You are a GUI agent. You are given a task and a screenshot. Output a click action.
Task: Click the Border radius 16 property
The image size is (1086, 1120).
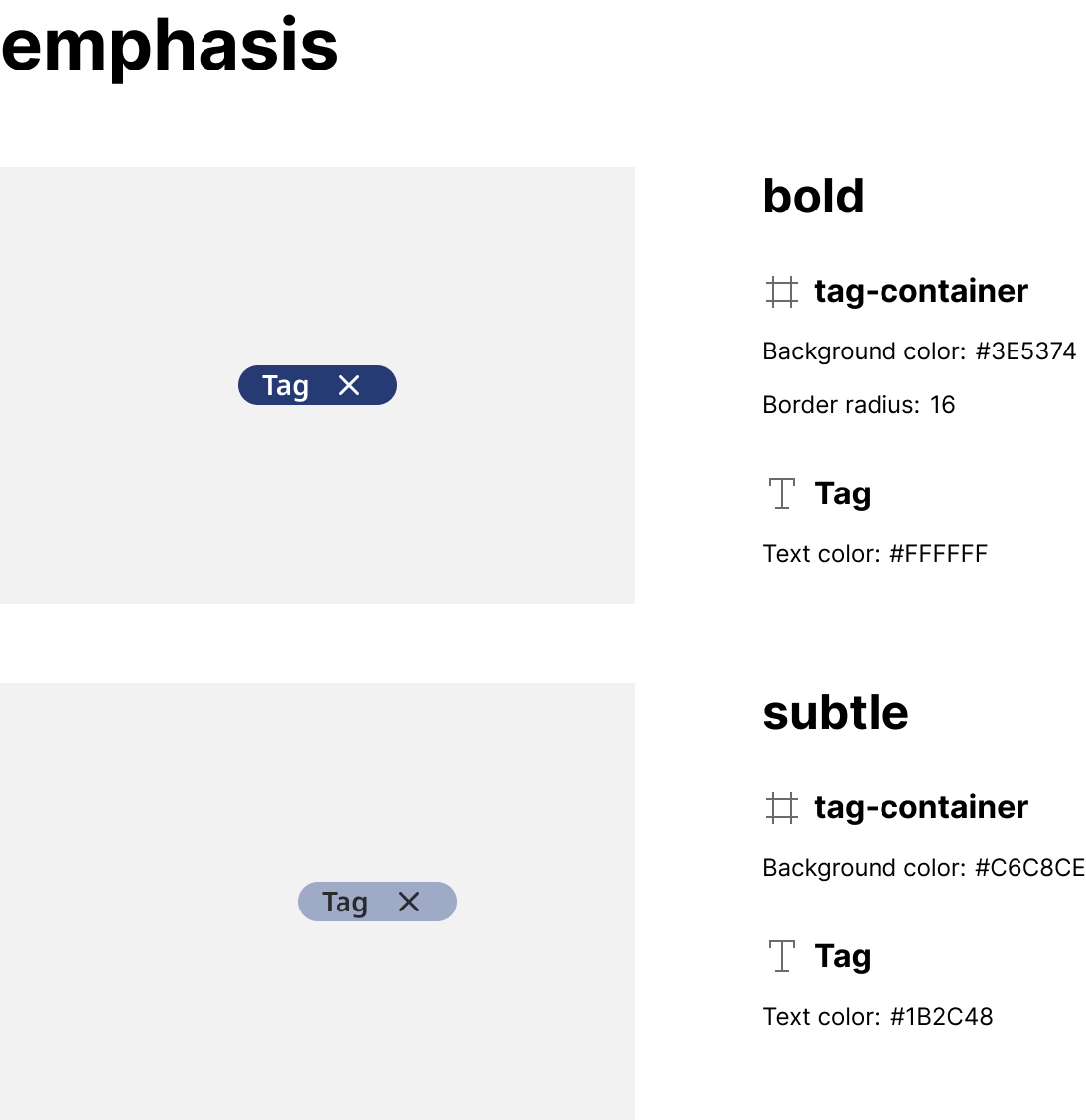(859, 405)
